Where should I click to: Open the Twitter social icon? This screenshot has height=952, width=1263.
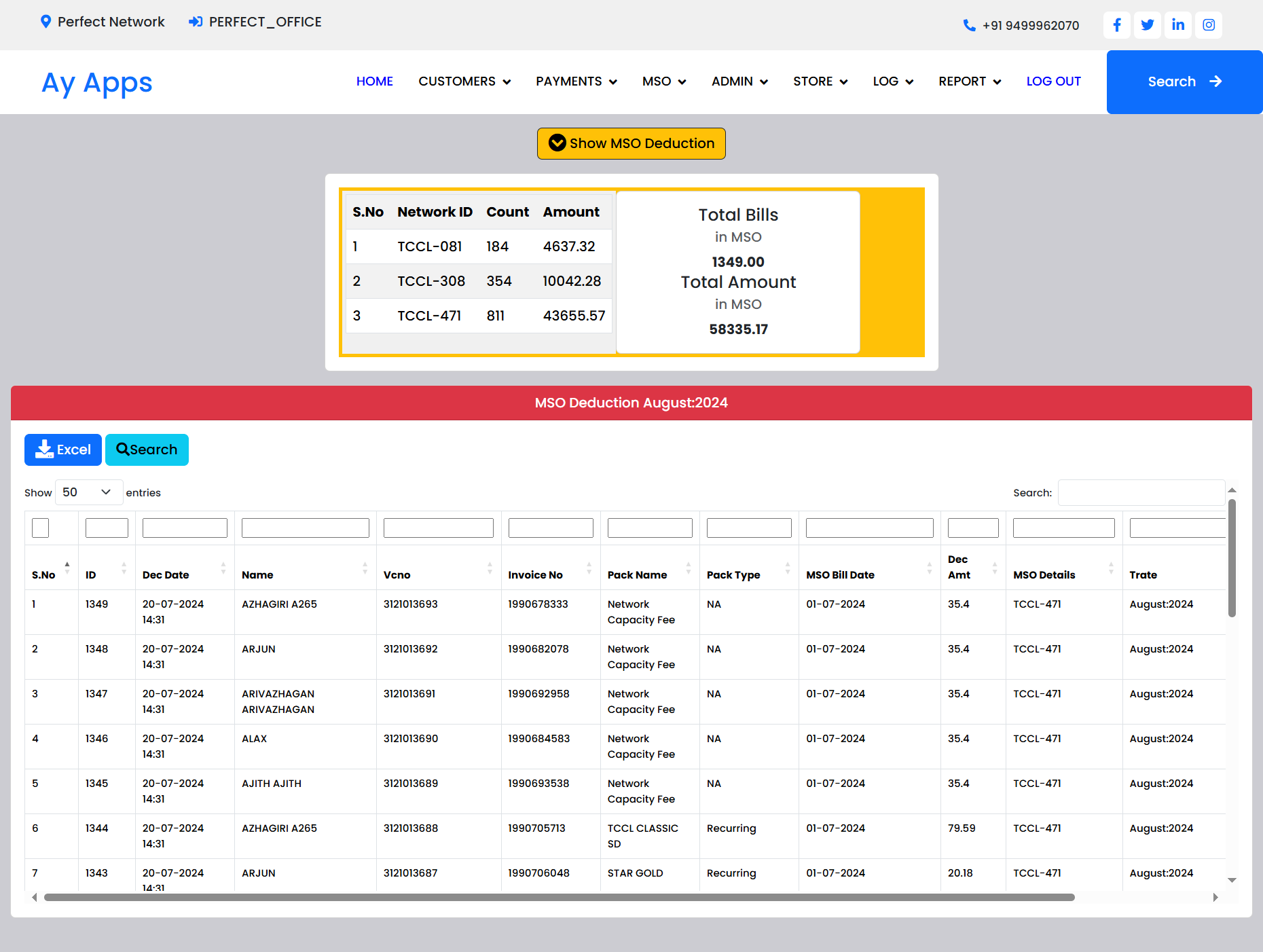pos(1147,25)
